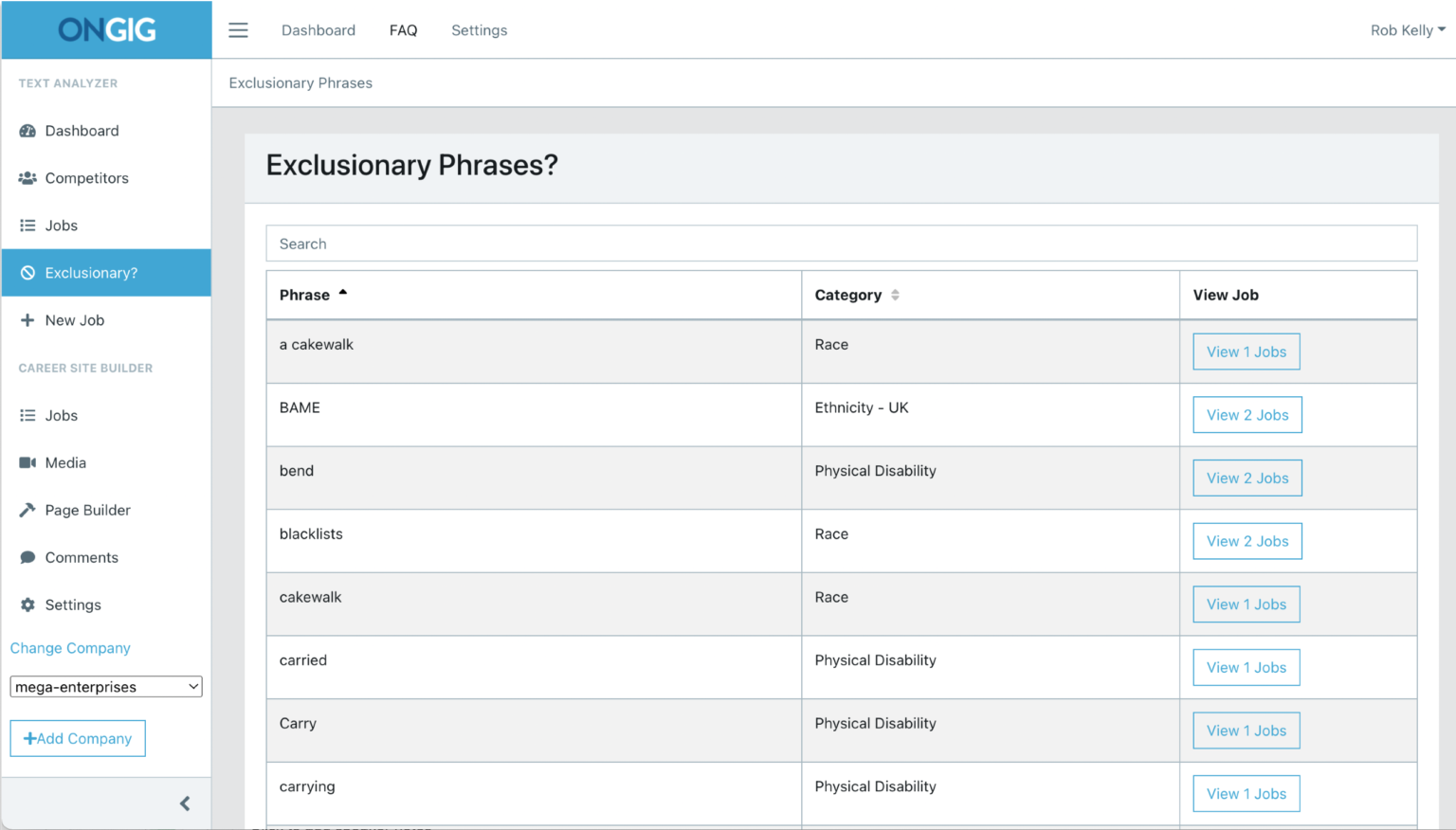The height and width of the screenshot is (830, 1456).
Task: Open Text Analyzer Jobs via list icon
Action: pyautogui.click(x=27, y=225)
